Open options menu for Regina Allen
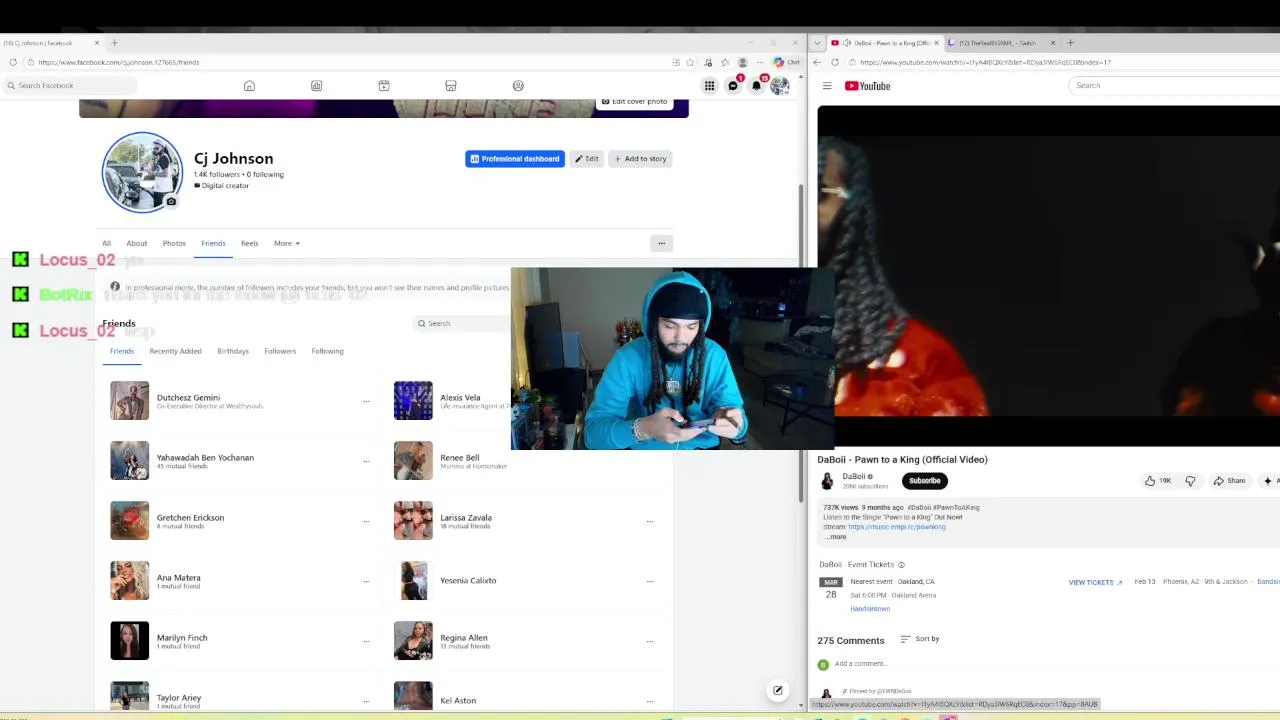This screenshot has width=1280, height=720. [650, 641]
